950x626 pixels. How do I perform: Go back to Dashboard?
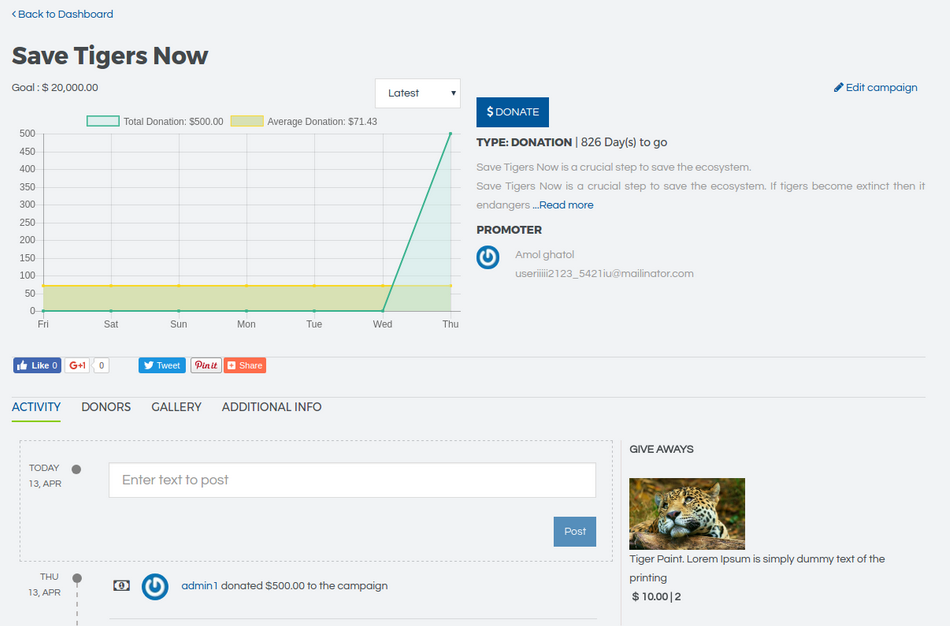(x=62, y=14)
